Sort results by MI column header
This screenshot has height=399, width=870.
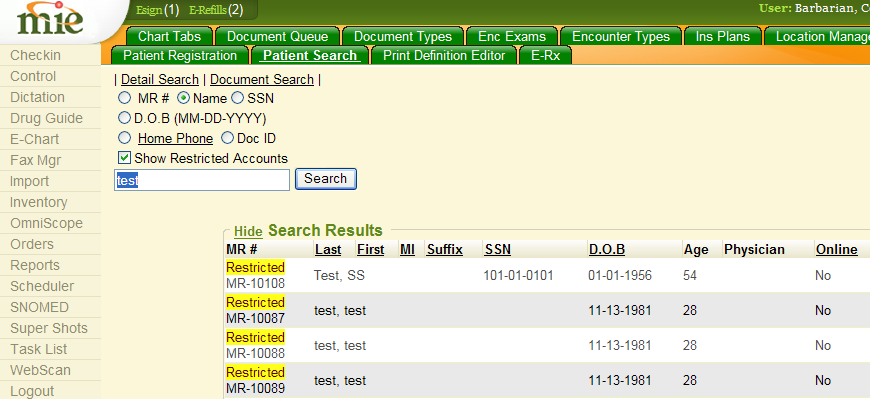click(407, 250)
